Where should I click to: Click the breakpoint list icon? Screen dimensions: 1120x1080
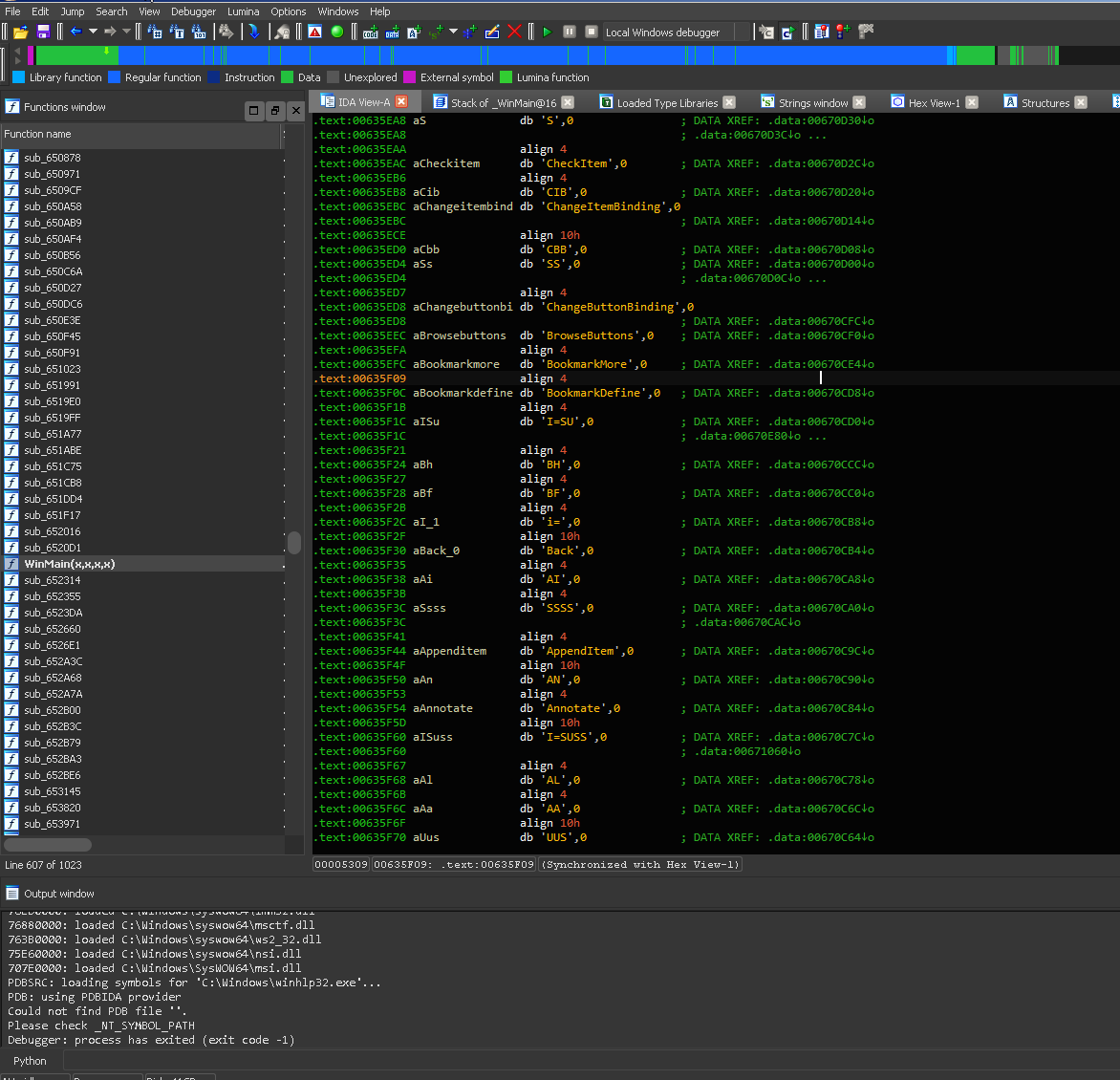coord(822,32)
